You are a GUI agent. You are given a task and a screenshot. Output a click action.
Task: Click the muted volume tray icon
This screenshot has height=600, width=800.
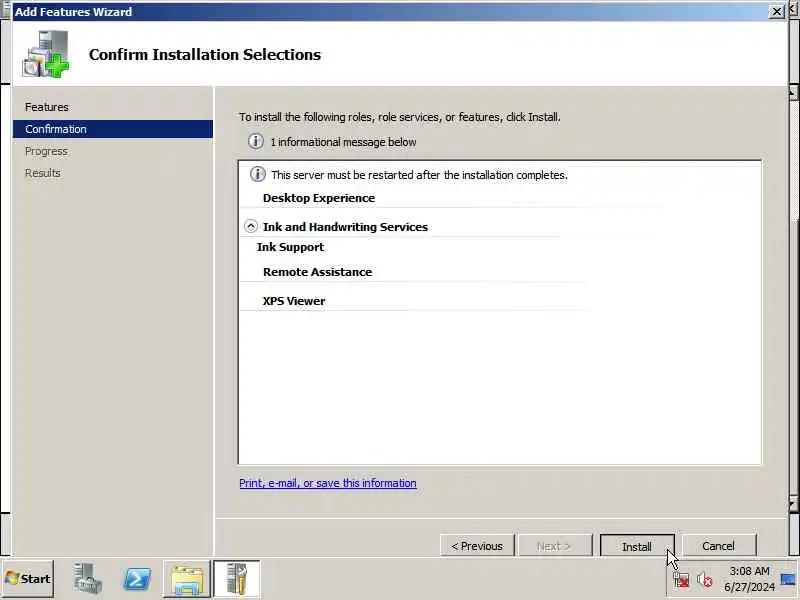704,580
